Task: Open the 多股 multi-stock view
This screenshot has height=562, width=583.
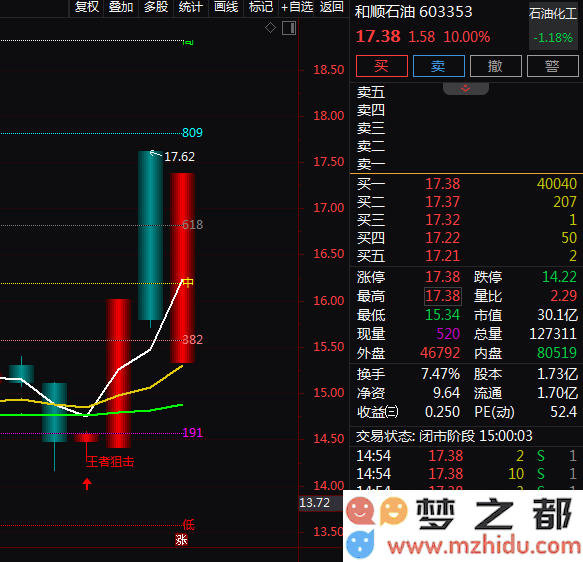Action: pos(156,7)
